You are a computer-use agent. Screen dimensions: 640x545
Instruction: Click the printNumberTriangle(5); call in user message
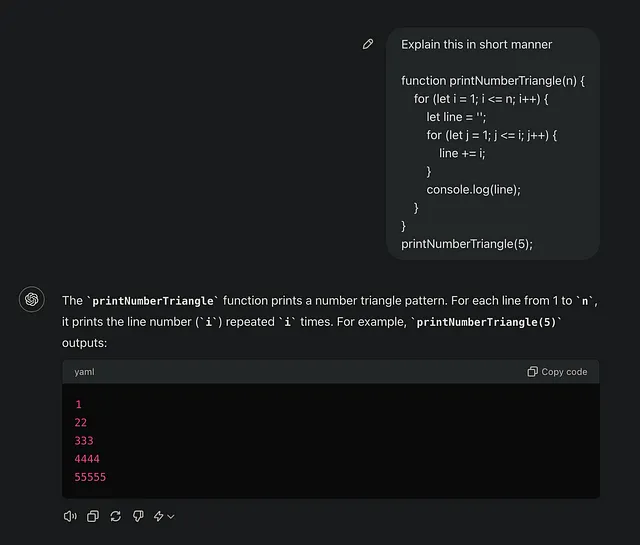pos(467,244)
